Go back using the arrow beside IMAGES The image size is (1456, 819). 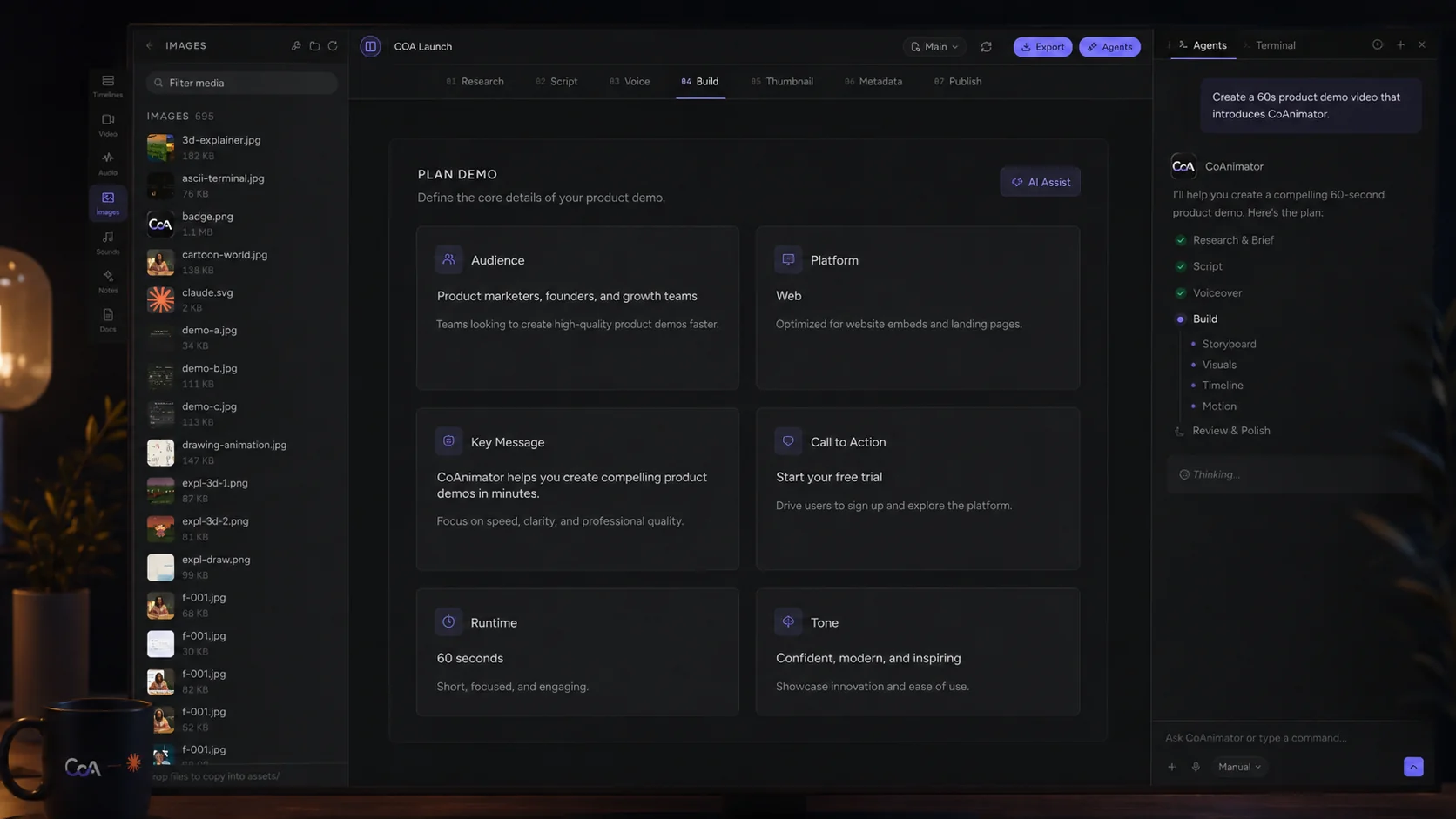tap(150, 46)
